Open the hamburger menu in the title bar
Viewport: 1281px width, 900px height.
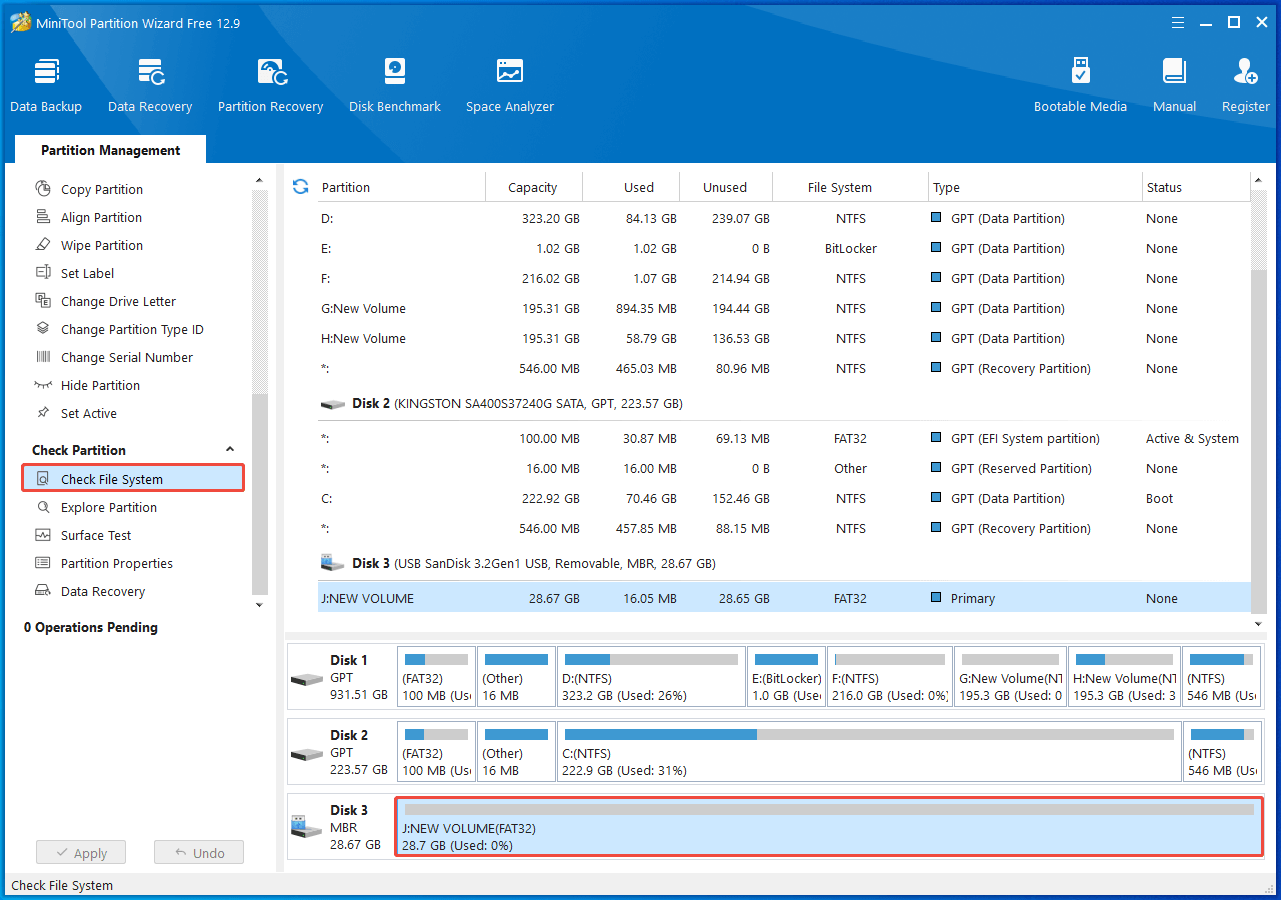click(1177, 22)
